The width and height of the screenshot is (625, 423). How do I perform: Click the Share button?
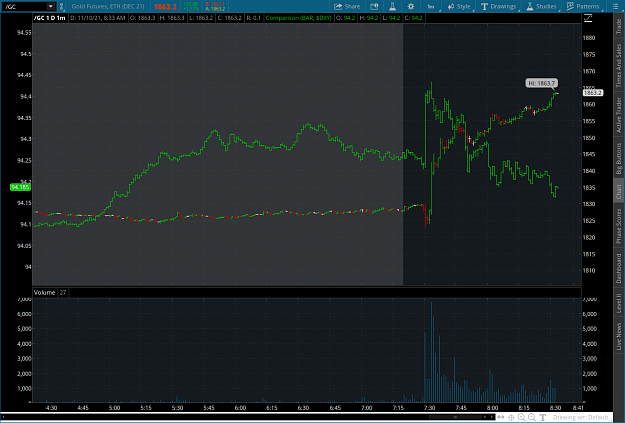(x=347, y=6)
